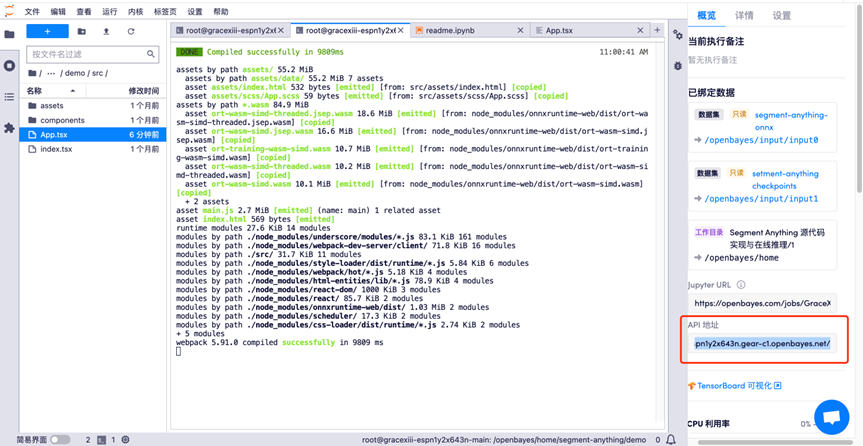The width and height of the screenshot is (863, 446).
Task: Open the running terminals and kernels panel
Action: pos(9,66)
